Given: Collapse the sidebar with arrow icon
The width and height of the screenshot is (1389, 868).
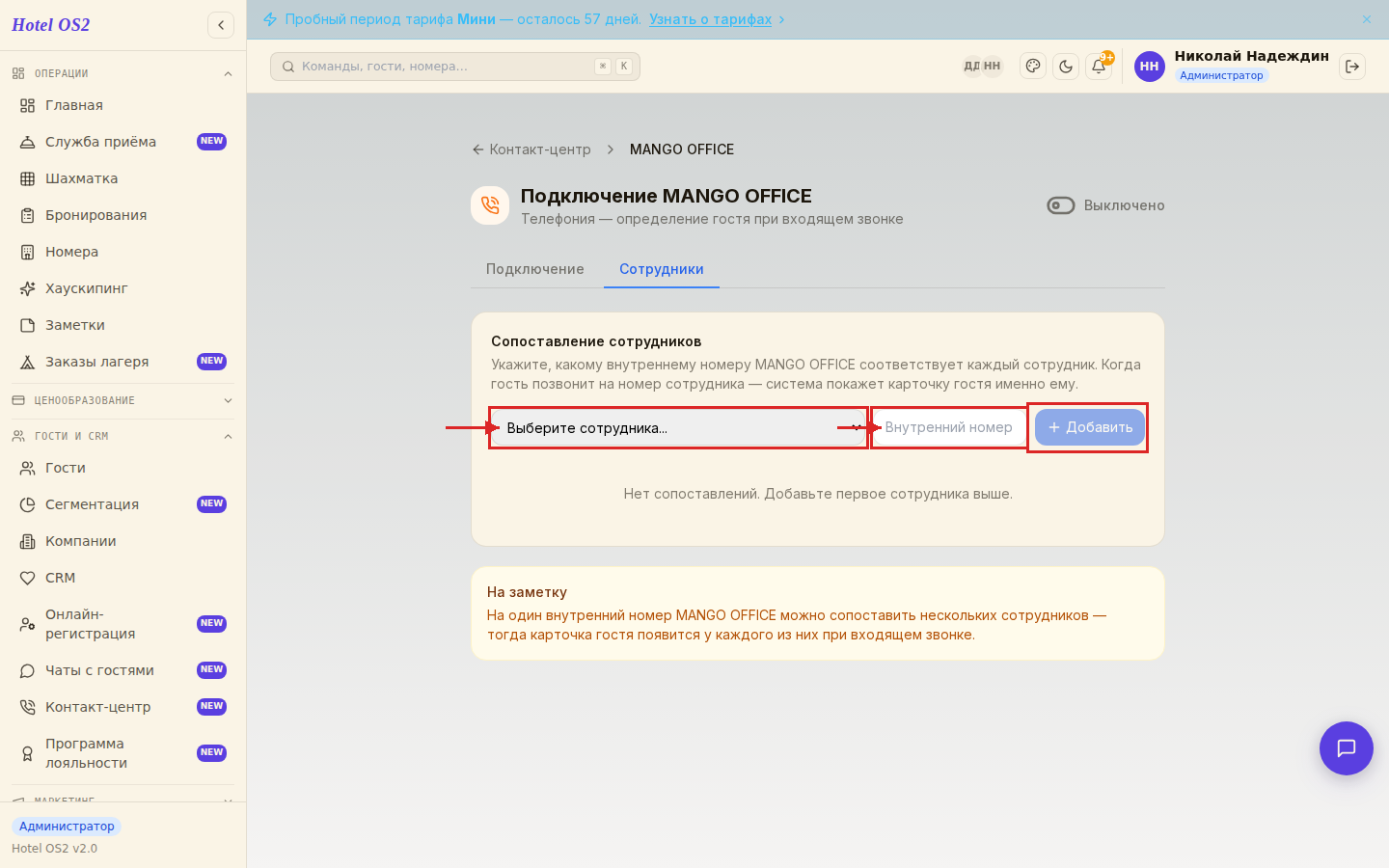Looking at the screenshot, I should (x=221, y=25).
